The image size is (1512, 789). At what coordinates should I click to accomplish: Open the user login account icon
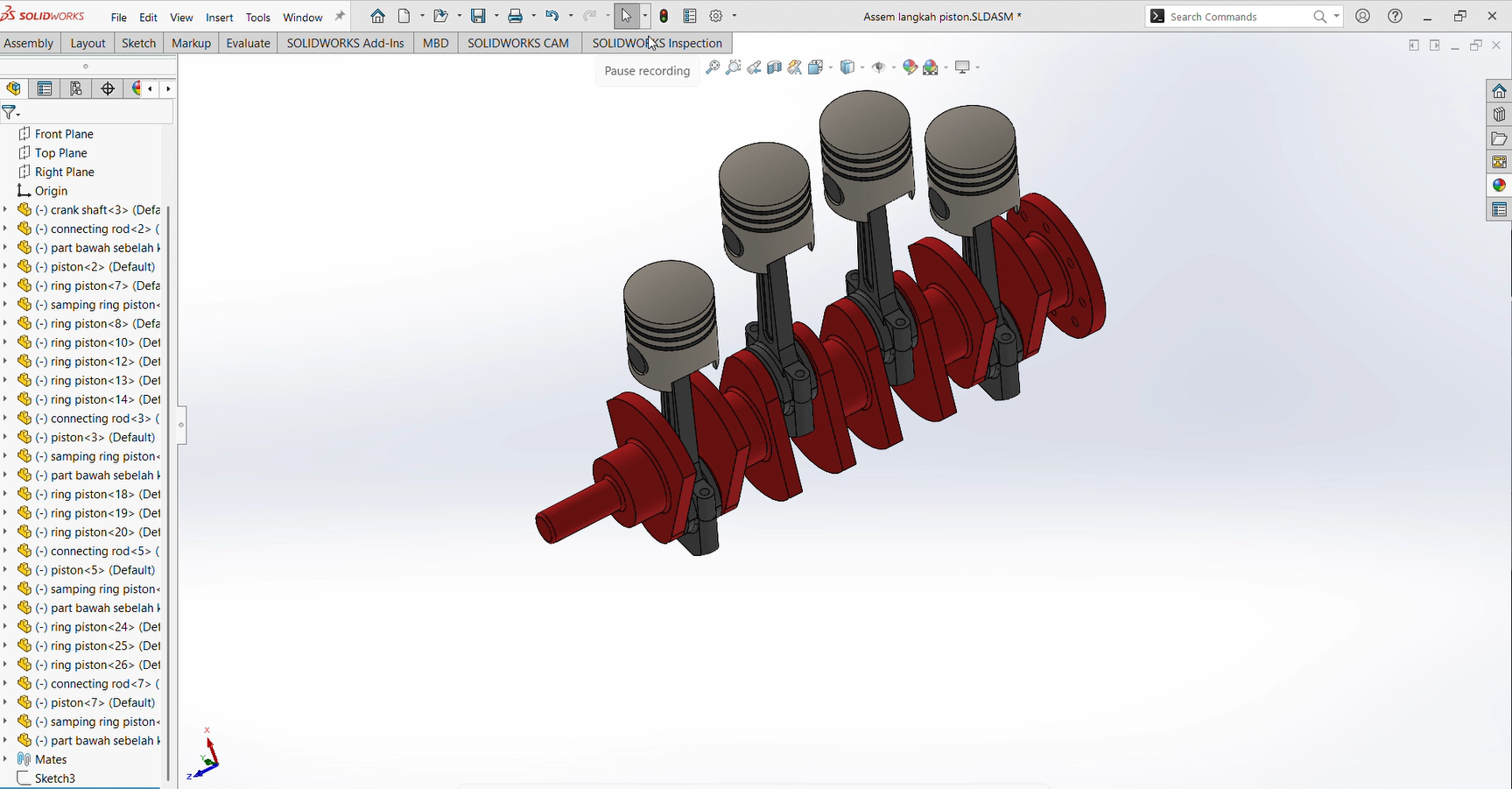1362,17
